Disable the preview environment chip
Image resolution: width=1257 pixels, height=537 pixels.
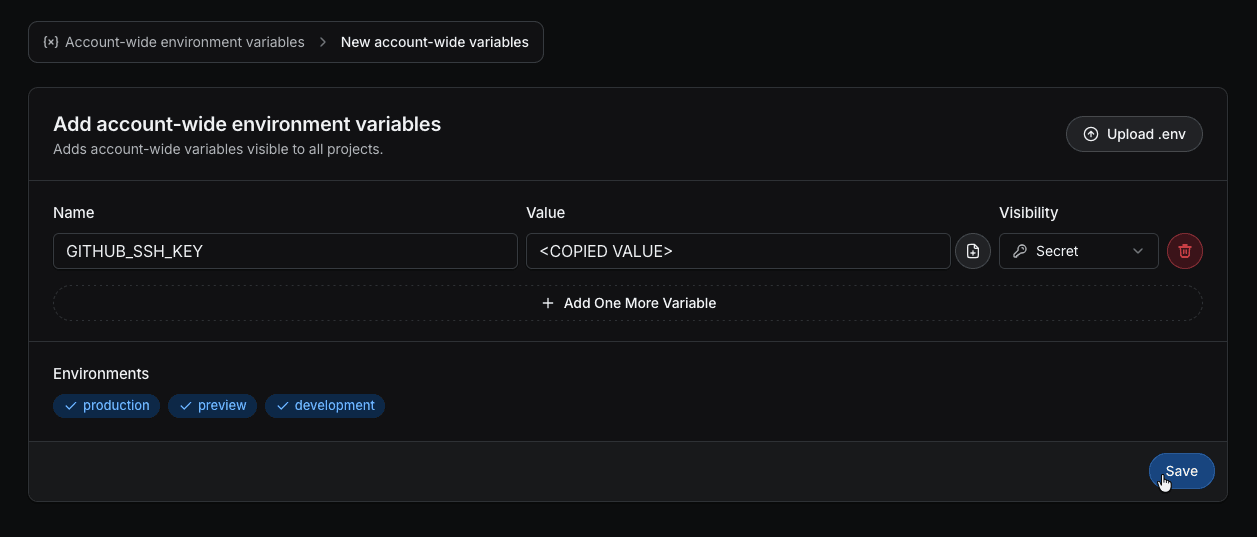click(x=212, y=405)
